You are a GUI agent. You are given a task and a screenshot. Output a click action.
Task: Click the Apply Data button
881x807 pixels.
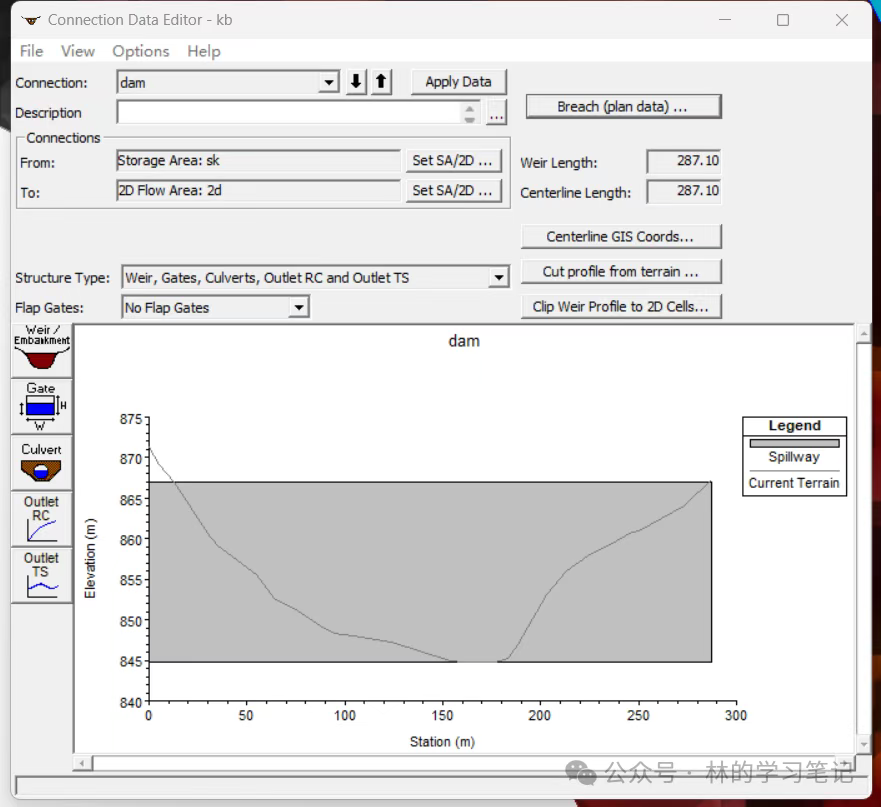458,82
